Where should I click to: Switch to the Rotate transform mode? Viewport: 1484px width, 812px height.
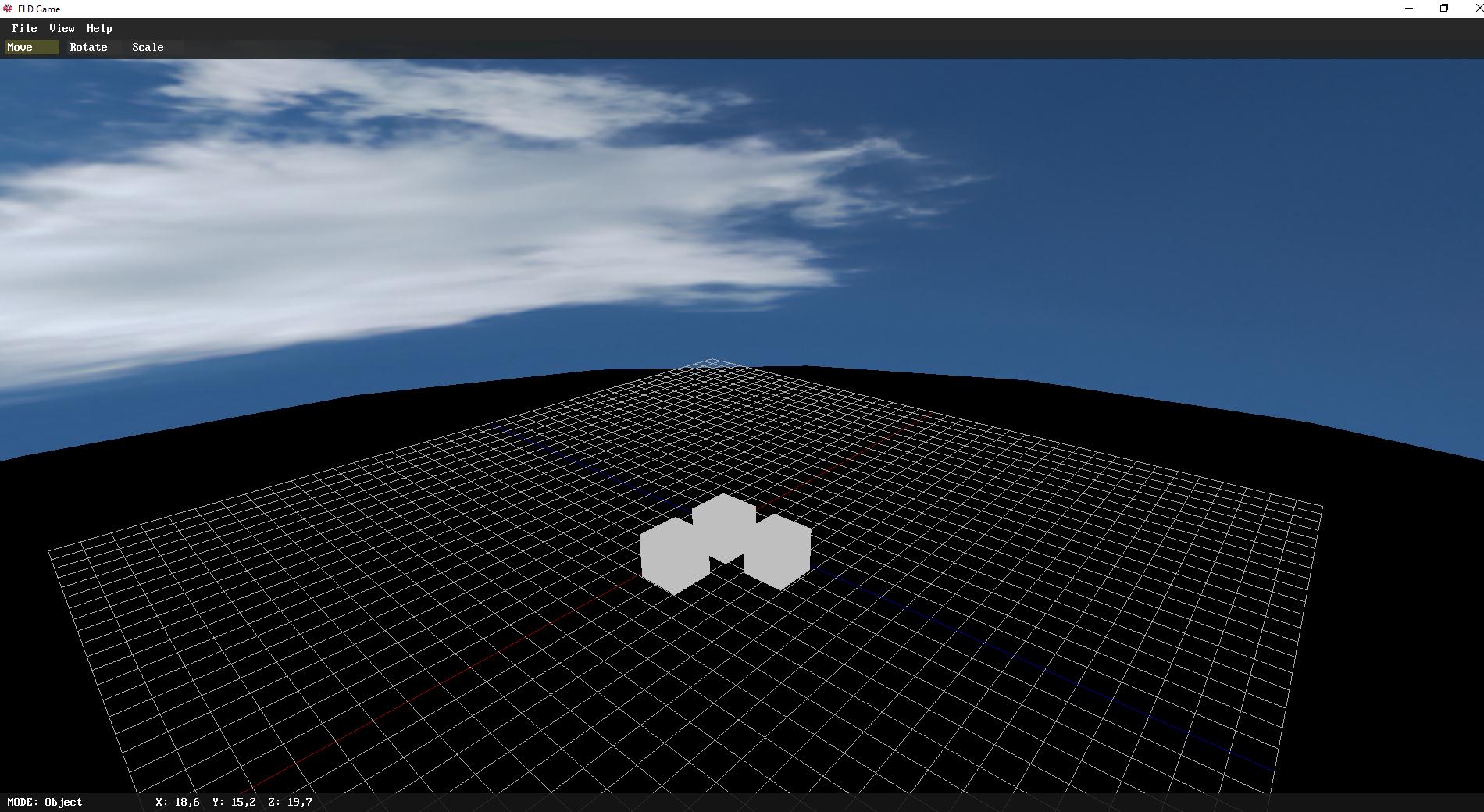coord(88,47)
